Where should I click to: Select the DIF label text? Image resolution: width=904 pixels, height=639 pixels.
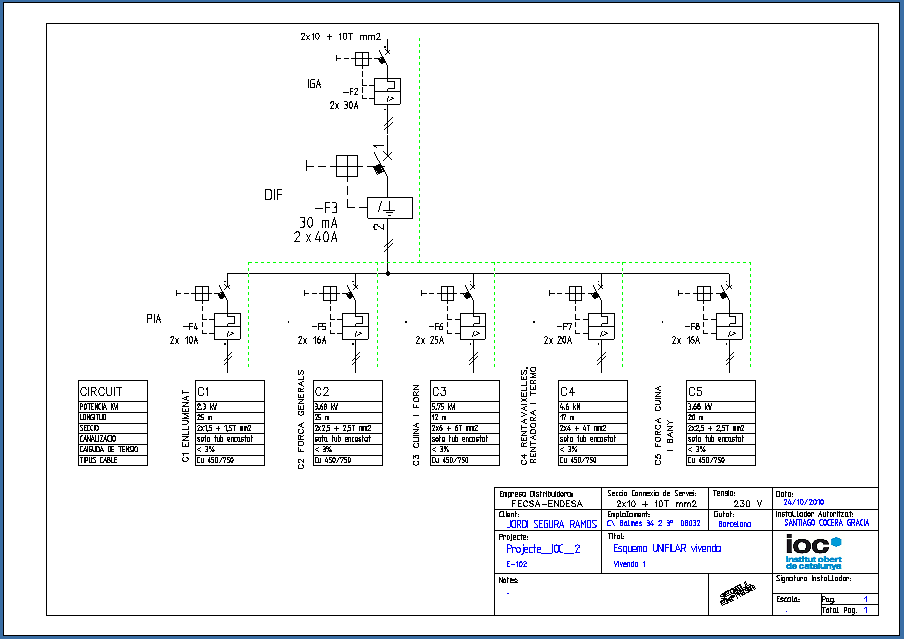pyautogui.click(x=276, y=193)
